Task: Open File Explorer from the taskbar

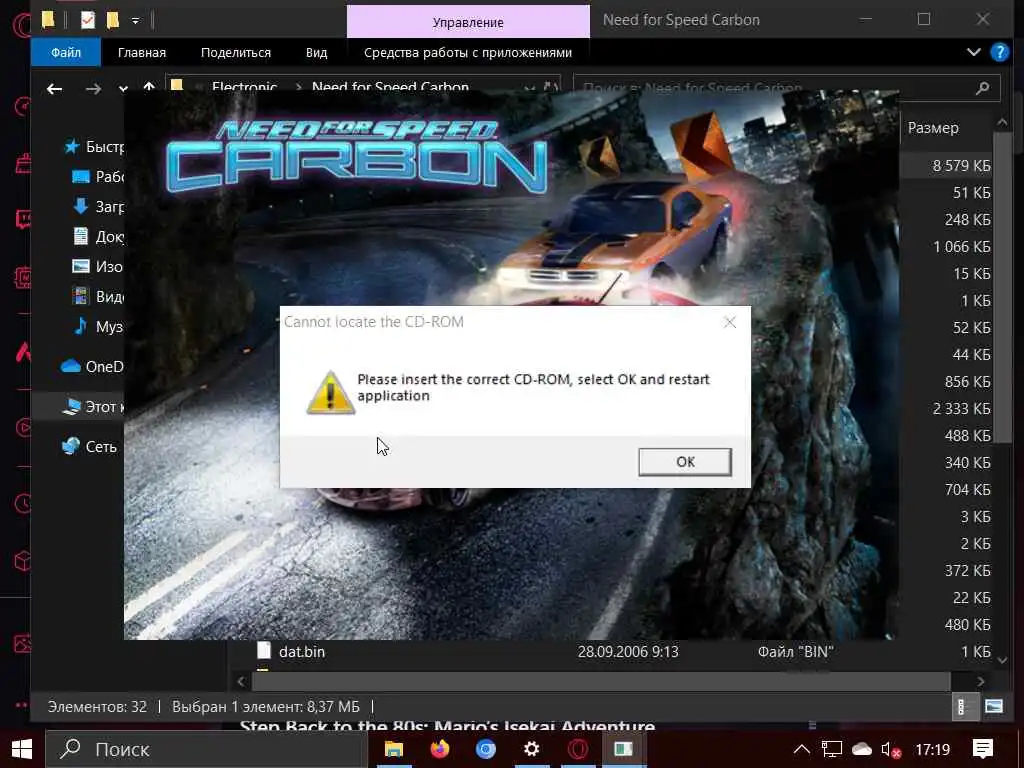Action: point(394,749)
